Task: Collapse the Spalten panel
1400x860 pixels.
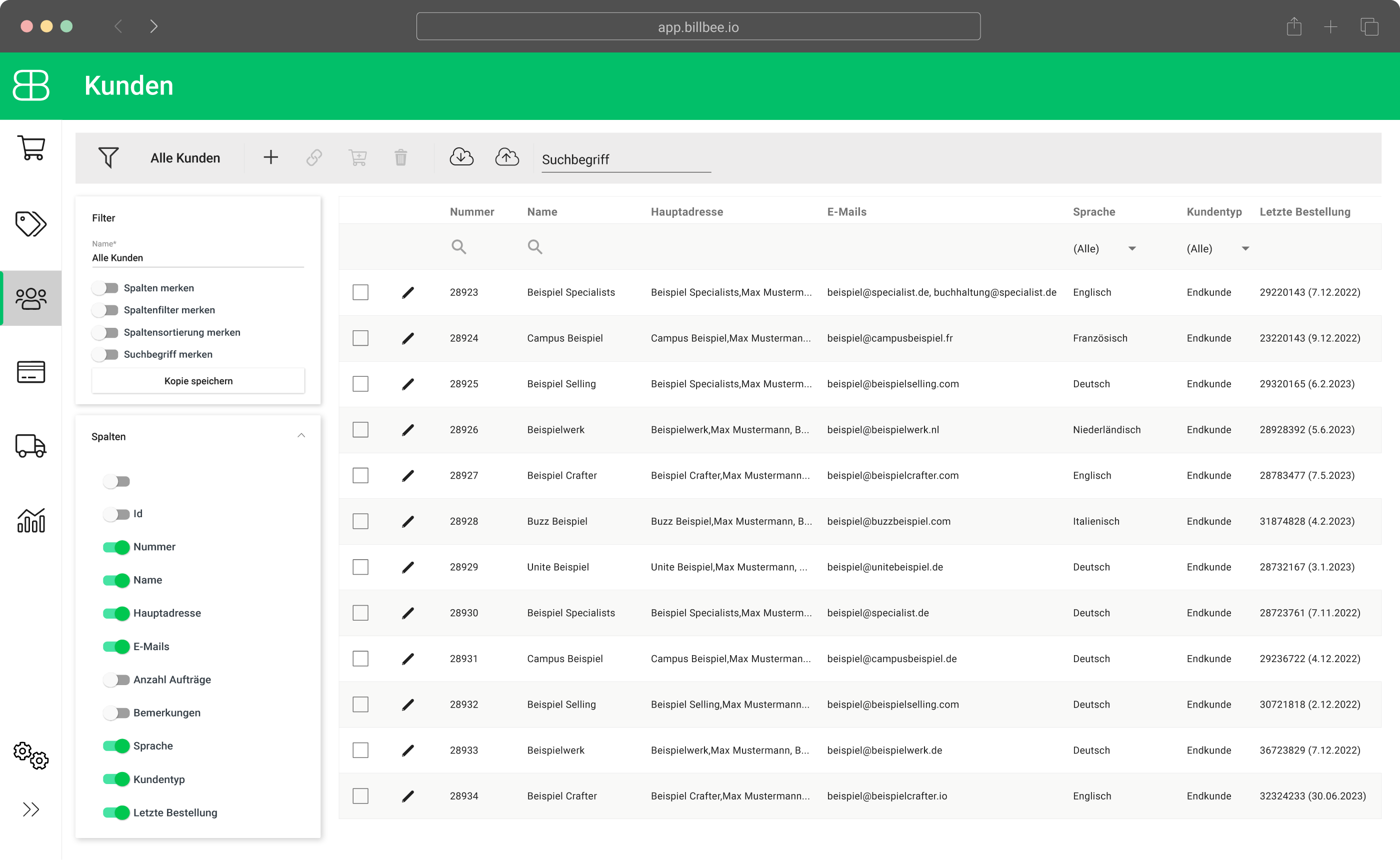Action: click(301, 436)
